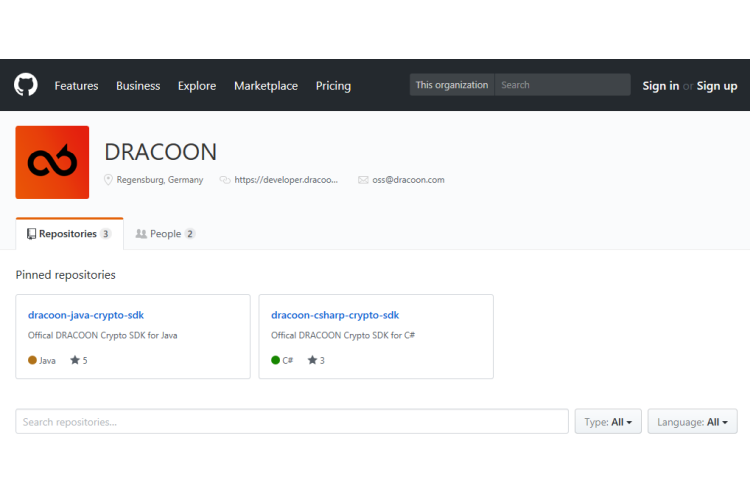Open the dracoon-java-crypto-sdk repository link
The image size is (750, 500).
pos(86,315)
